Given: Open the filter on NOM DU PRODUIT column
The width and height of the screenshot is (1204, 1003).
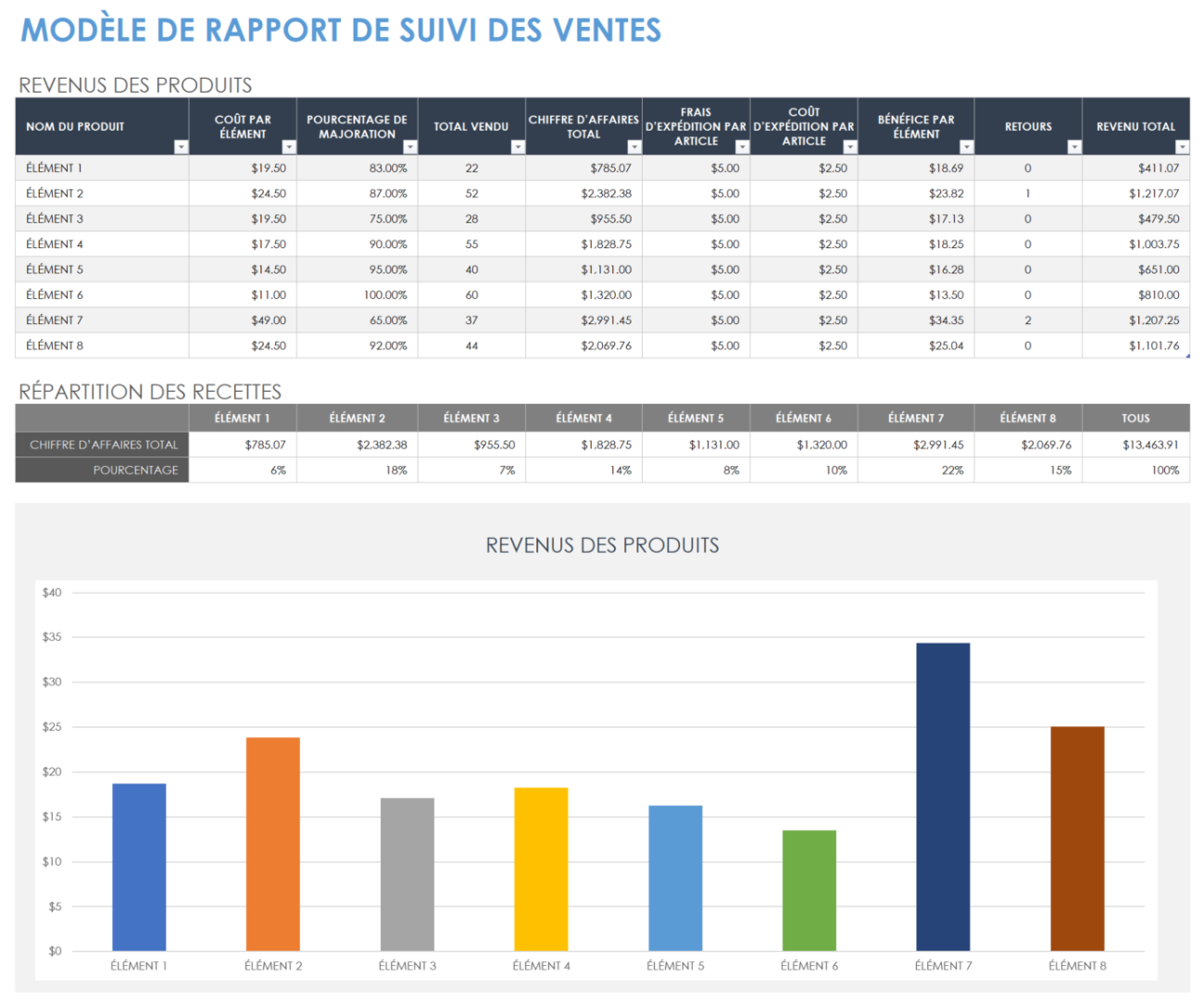Looking at the screenshot, I should coord(182,146).
